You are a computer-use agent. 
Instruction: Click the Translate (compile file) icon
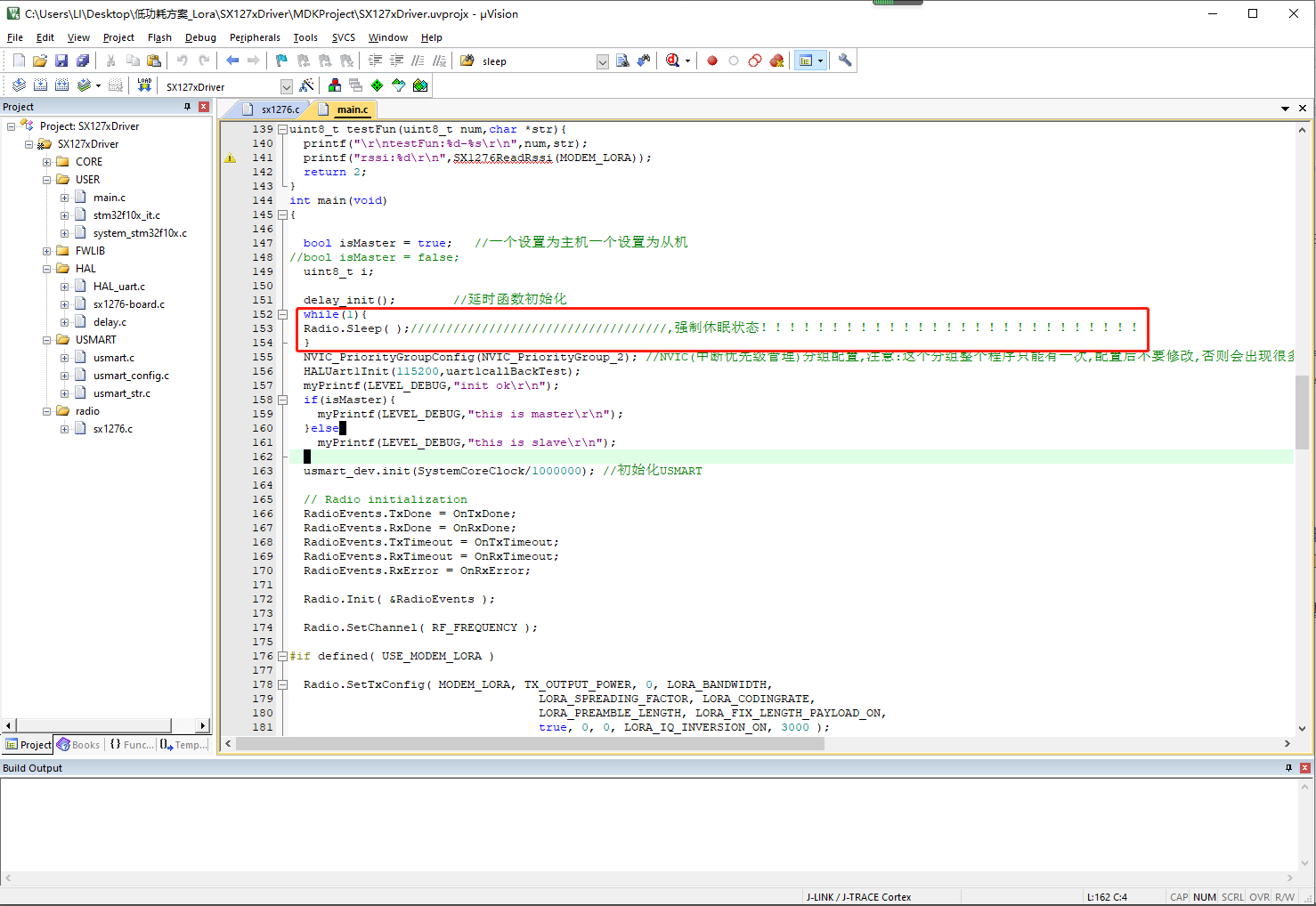pos(19,85)
